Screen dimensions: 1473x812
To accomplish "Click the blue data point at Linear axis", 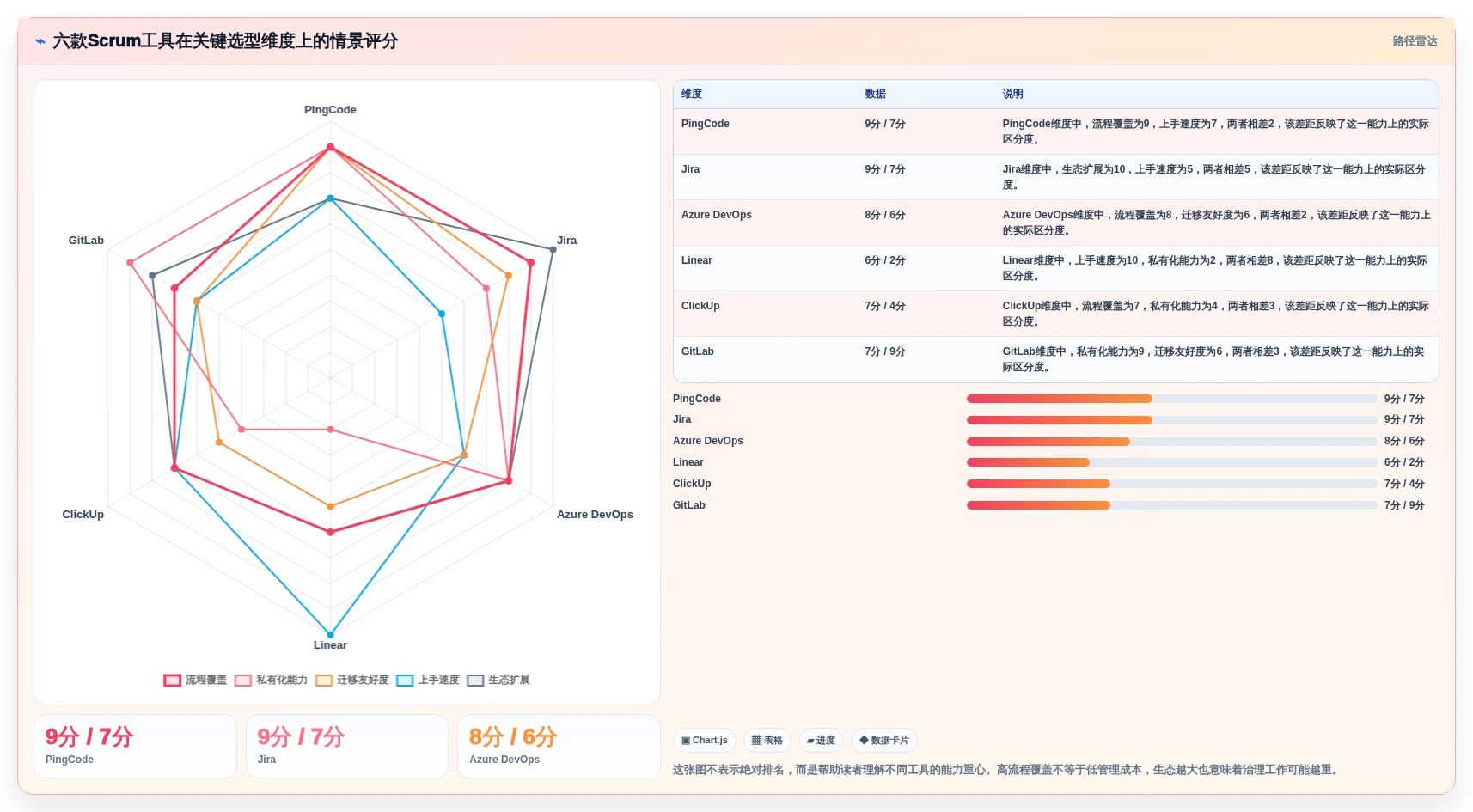I will pos(330,635).
